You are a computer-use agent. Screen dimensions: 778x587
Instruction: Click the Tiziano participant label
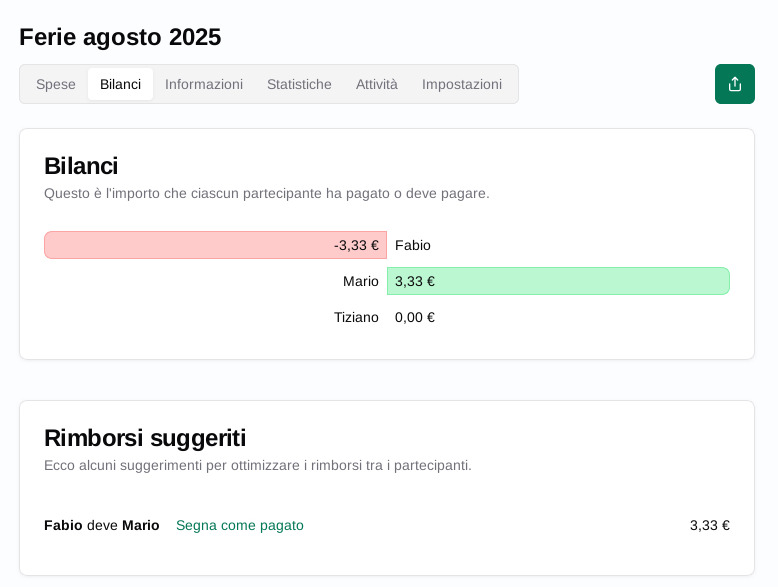point(356,317)
